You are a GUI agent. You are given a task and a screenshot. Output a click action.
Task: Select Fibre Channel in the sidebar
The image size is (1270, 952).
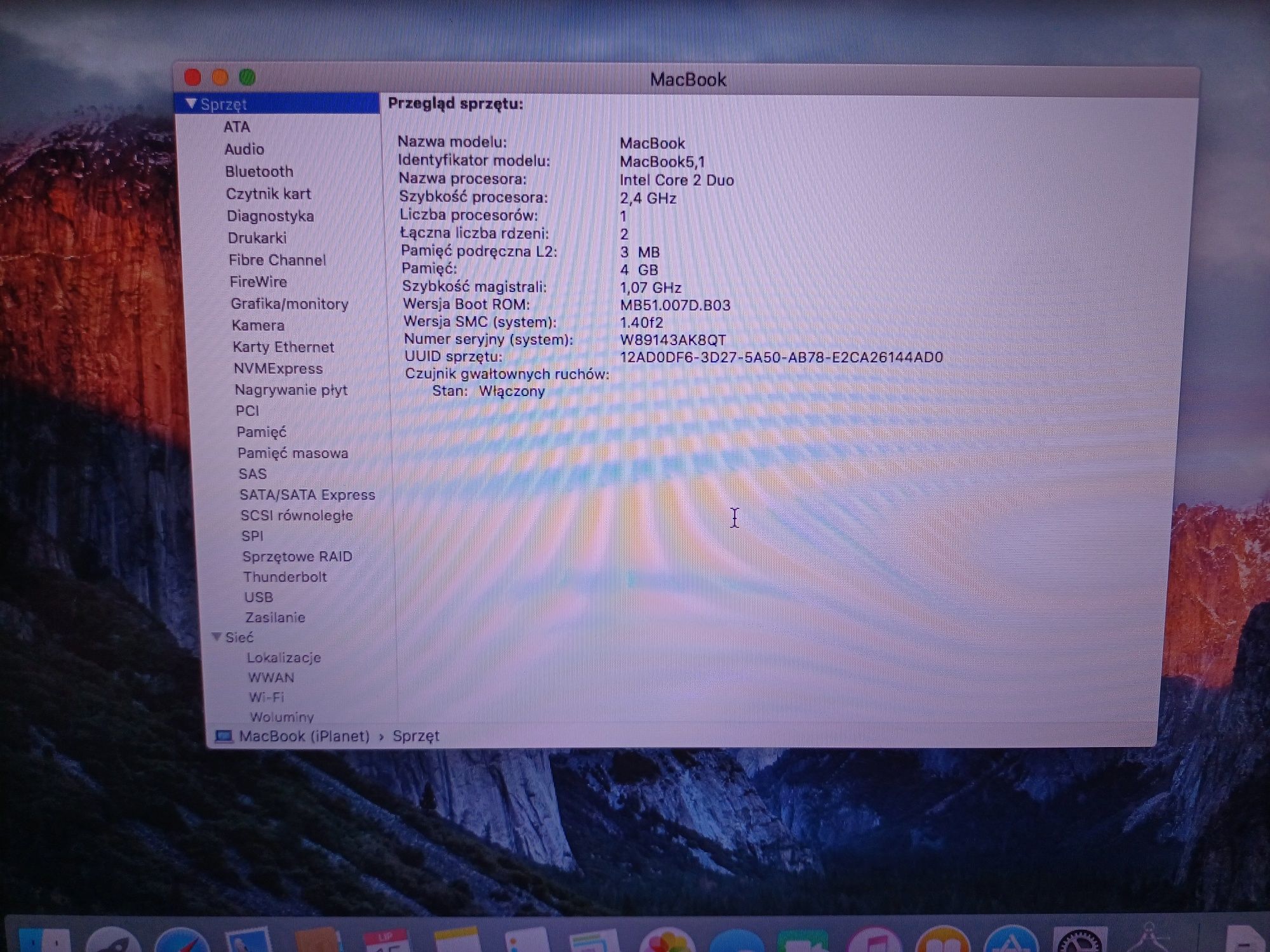(x=277, y=260)
